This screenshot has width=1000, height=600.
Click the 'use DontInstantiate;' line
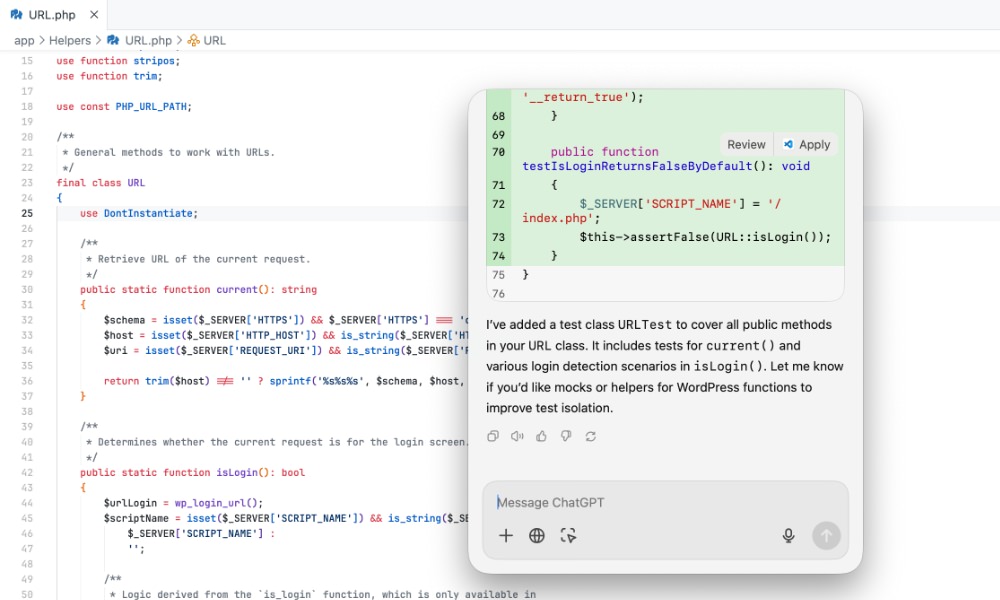pyautogui.click(x=139, y=213)
